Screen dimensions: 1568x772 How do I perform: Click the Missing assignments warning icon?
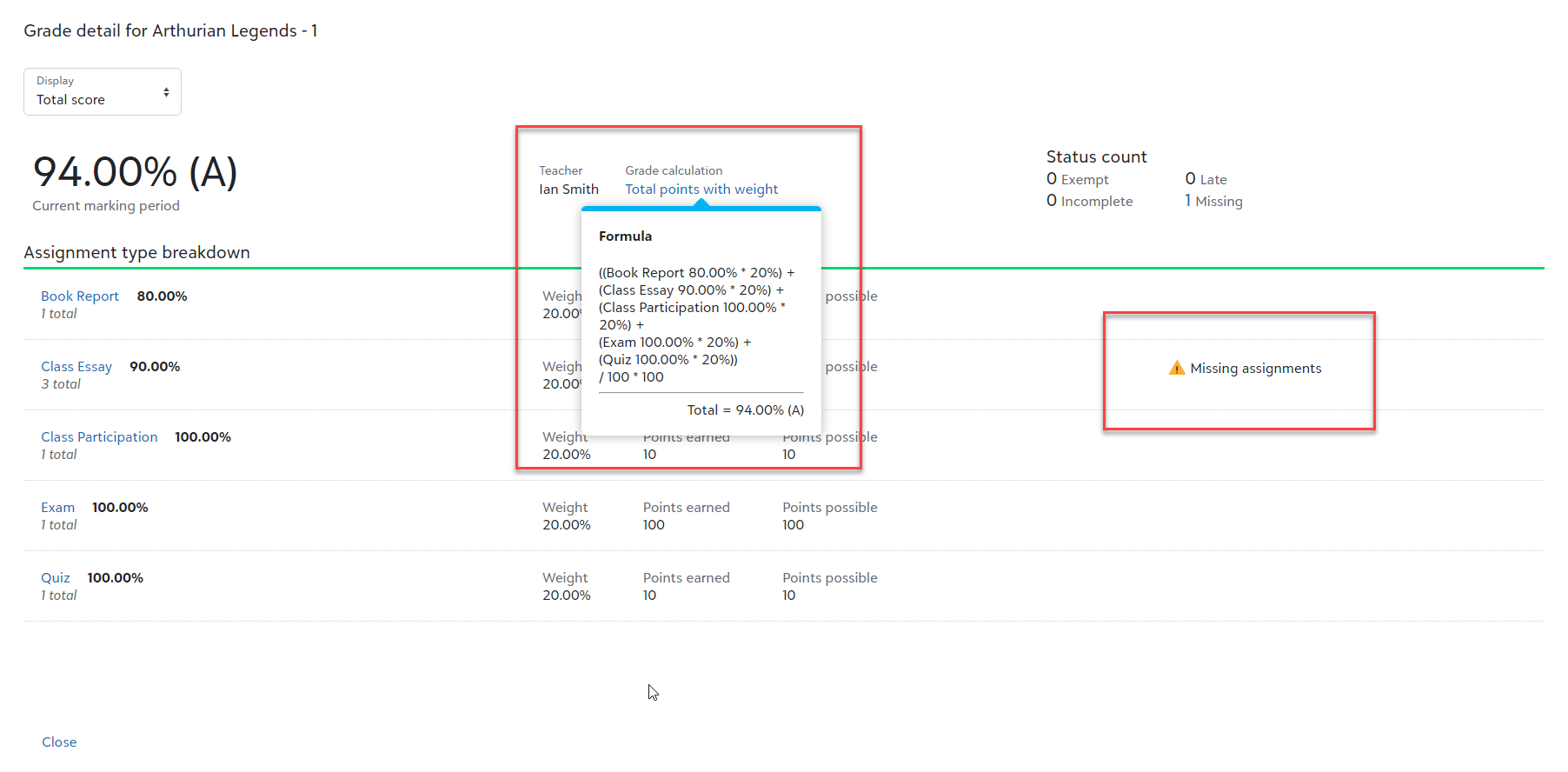coord(1177,368)
